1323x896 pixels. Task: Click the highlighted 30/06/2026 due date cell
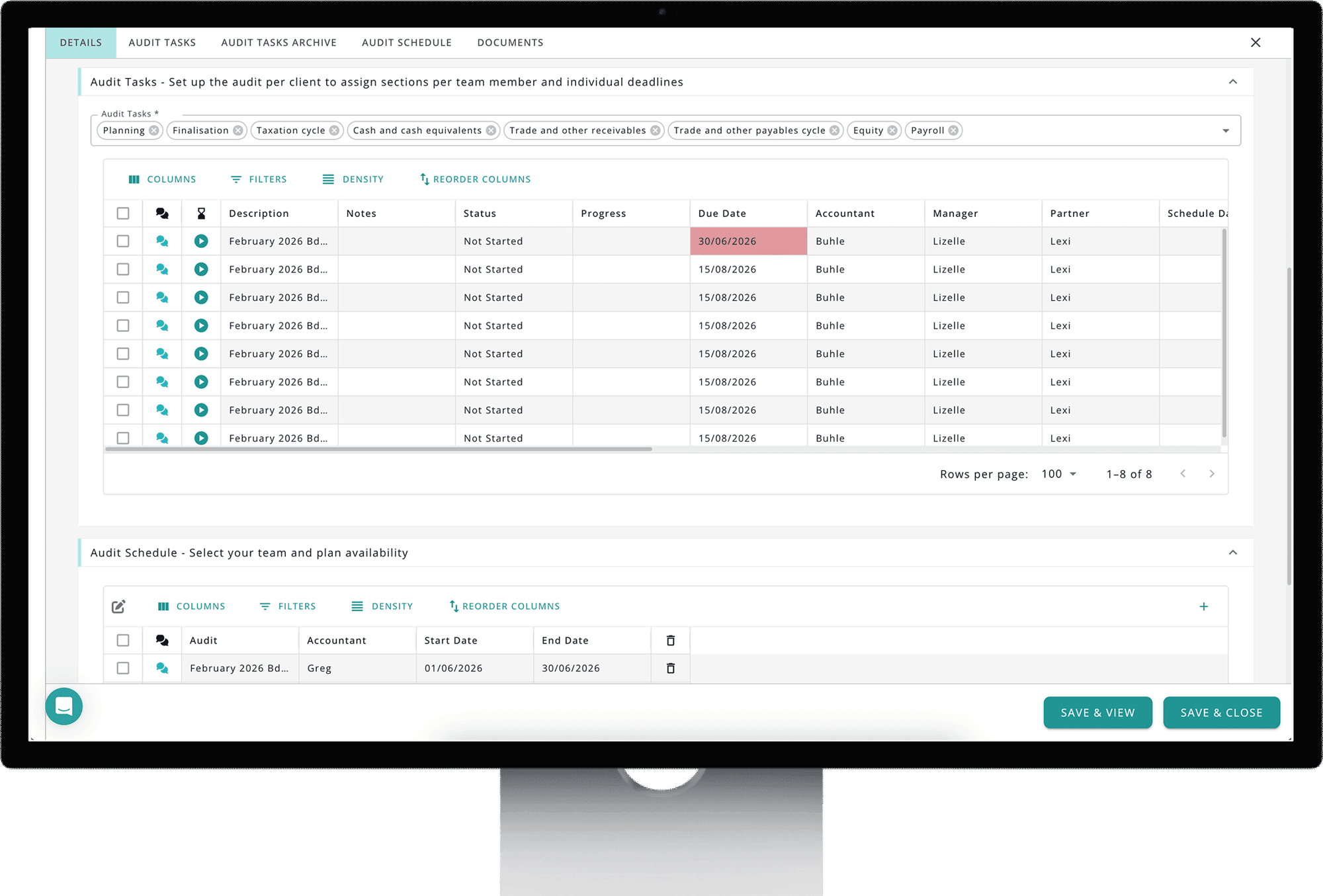tap(748, 241)
